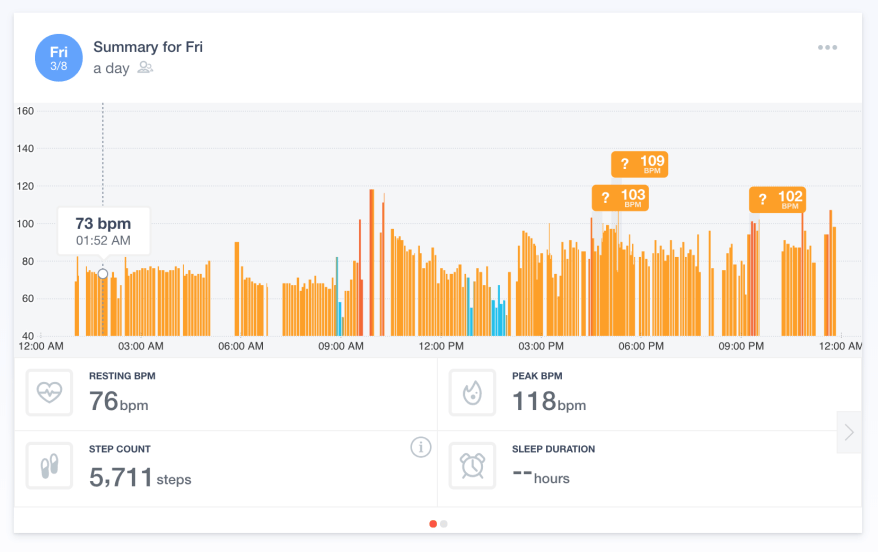Open the three-dot more options menu

pyautogui.click(x=827, y=47)
